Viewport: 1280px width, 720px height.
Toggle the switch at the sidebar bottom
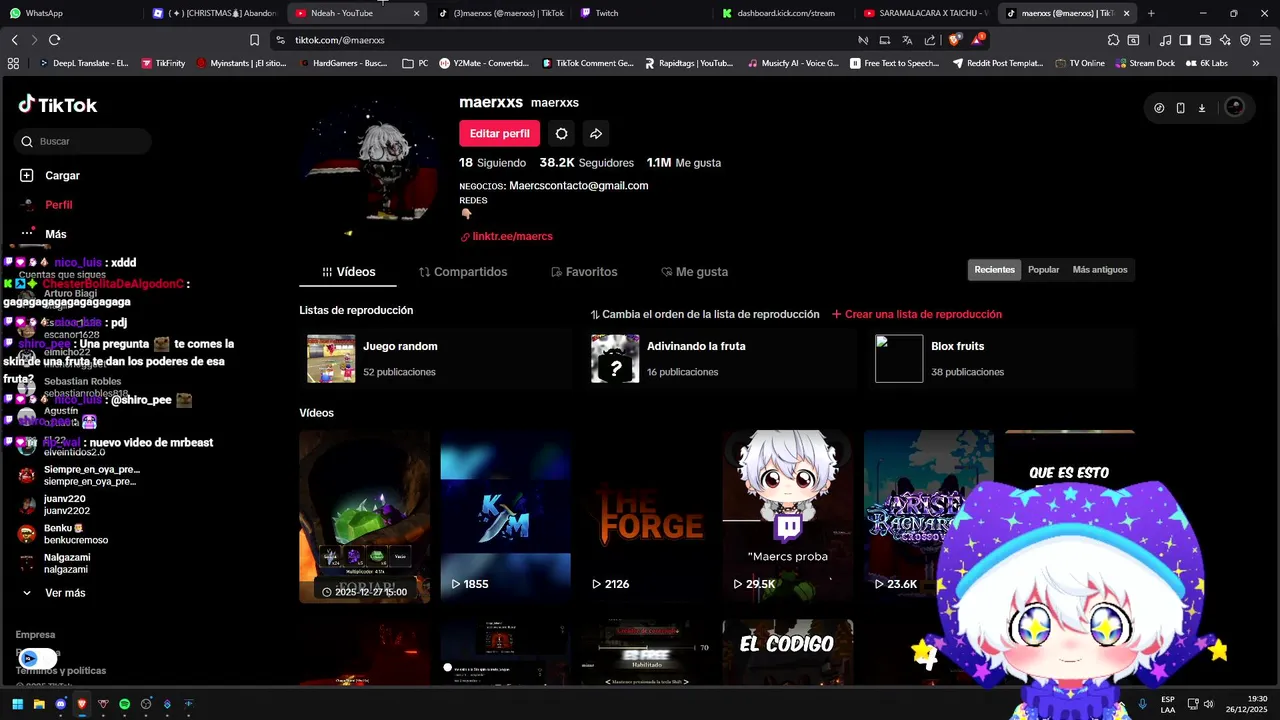tap(39, 658)
